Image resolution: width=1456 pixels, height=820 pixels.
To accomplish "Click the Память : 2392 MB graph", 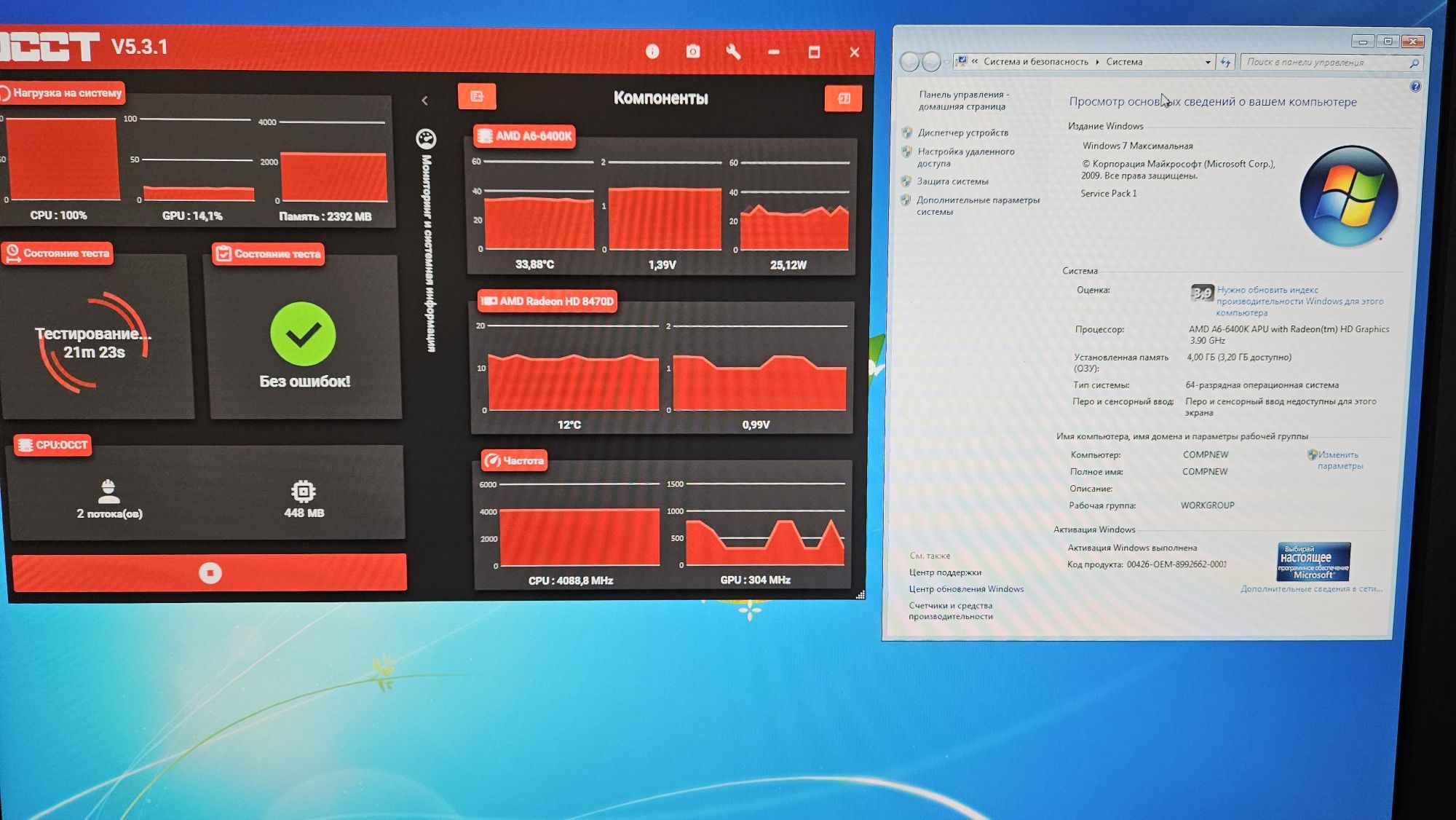I will pyautogui.click(x=333, y=162).
